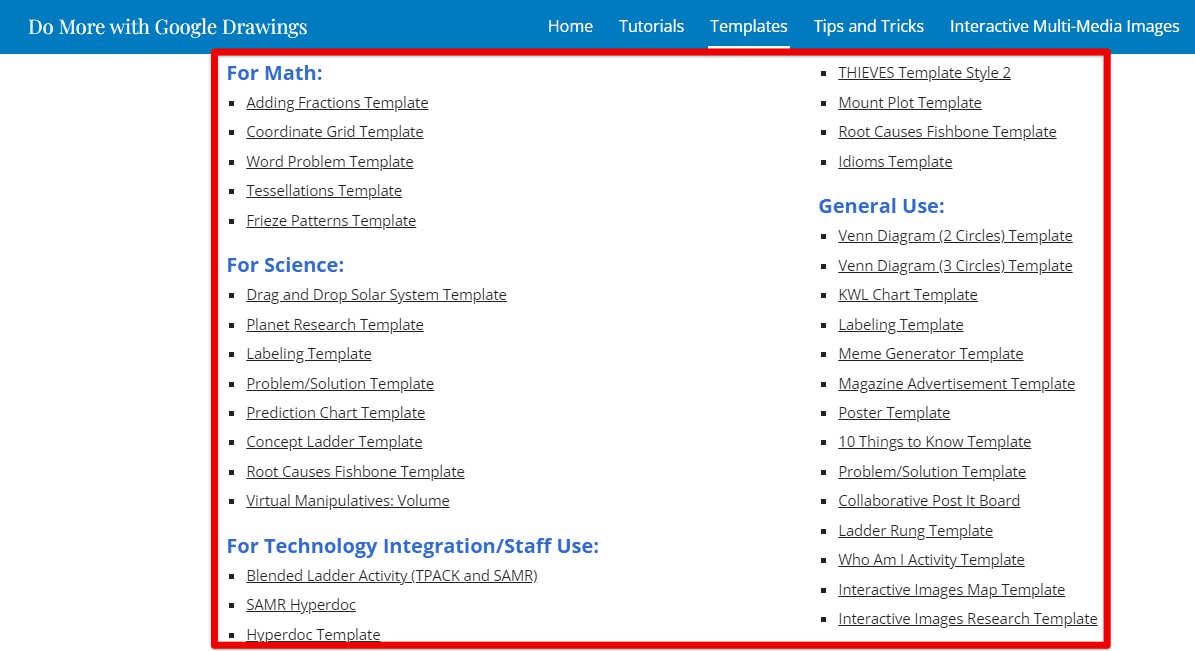Open Labeling Template under For Science
The image size is (1195, 651).
[309, 354]
